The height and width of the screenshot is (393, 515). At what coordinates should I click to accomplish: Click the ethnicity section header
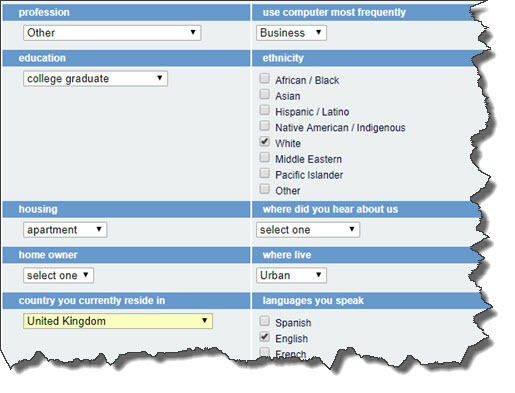pos(365,58)
